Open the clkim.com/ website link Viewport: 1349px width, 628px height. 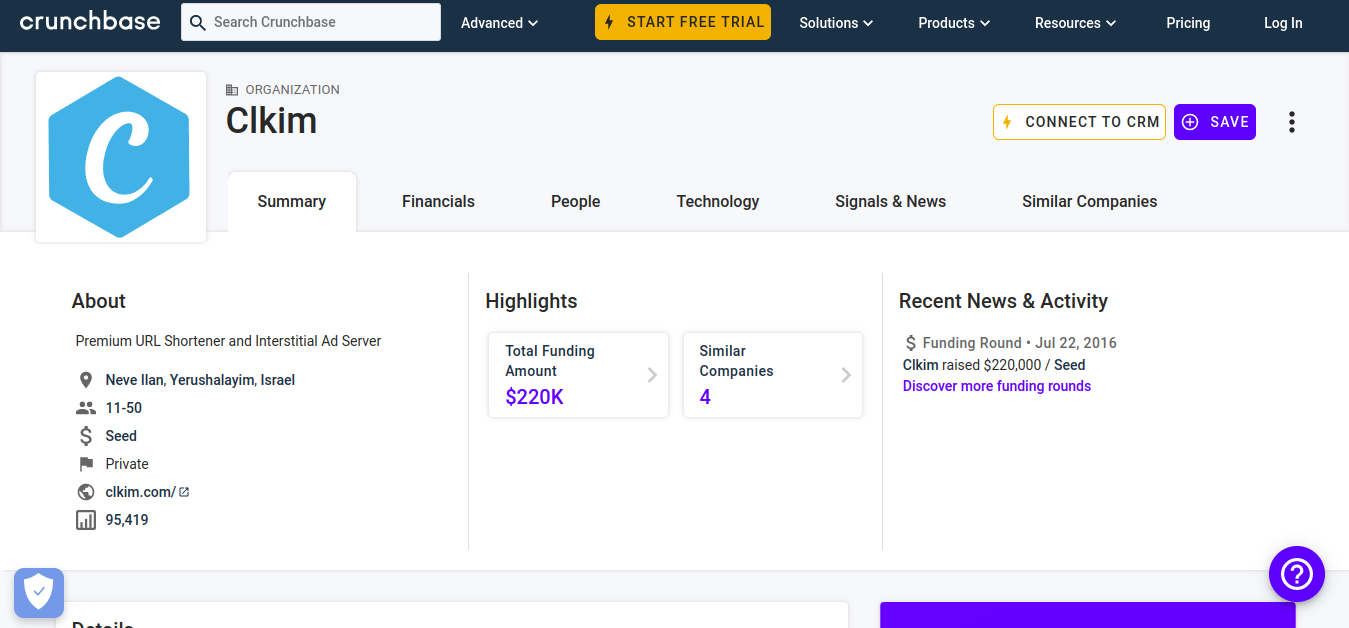point(141,492)
